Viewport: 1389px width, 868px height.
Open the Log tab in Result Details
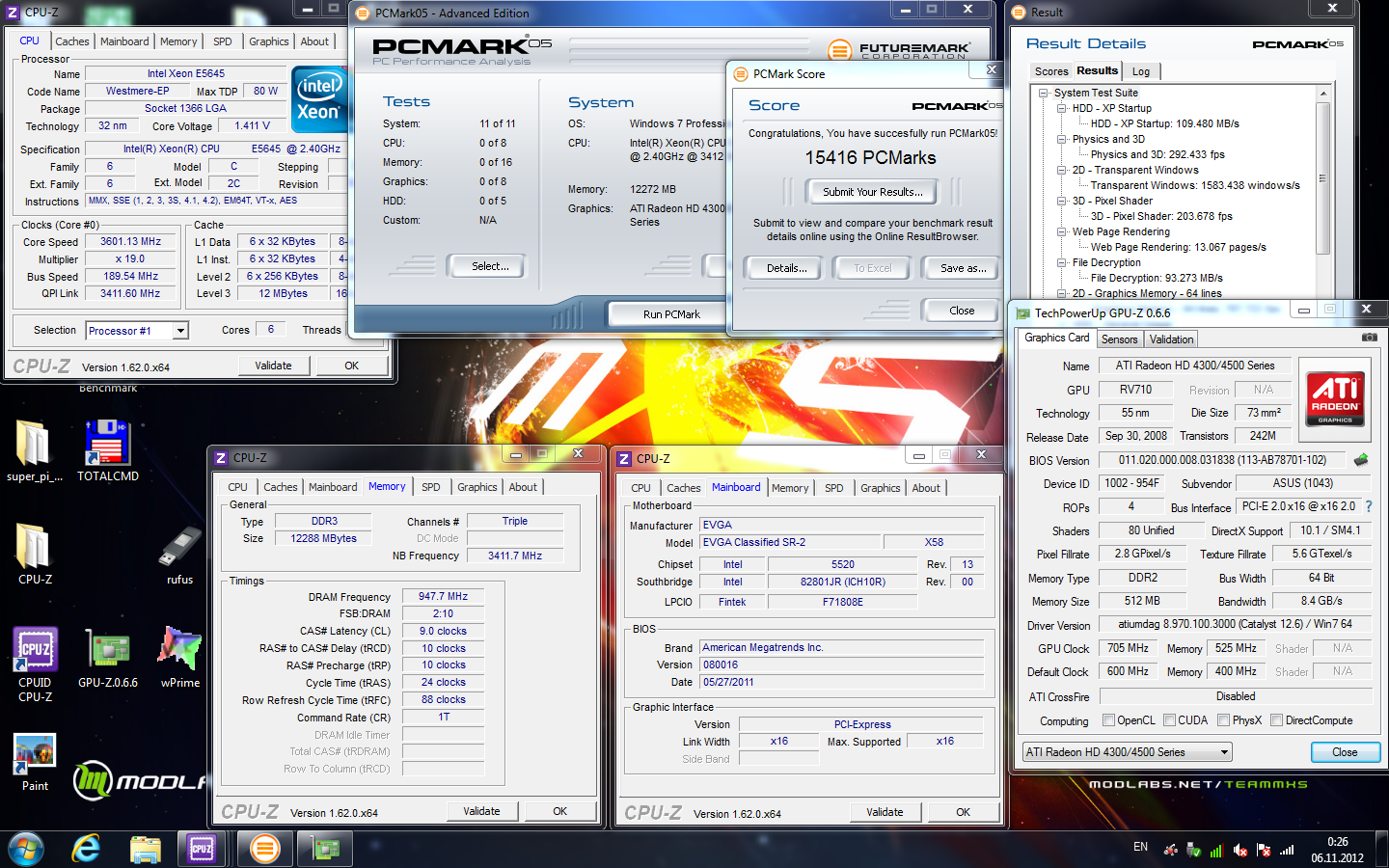click(x=1141, y=71)
